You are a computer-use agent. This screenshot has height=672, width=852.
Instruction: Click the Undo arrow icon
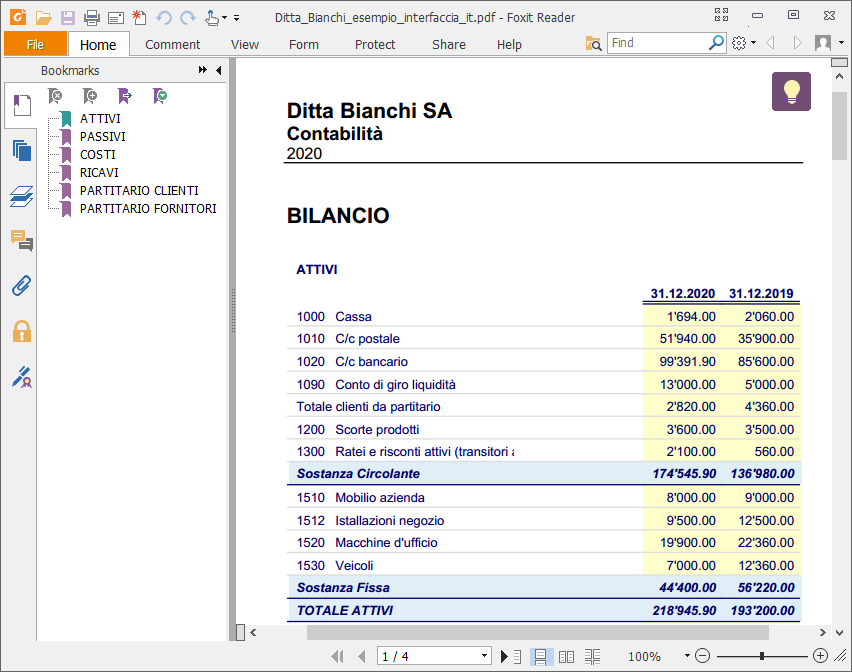[x=164, y=18]
